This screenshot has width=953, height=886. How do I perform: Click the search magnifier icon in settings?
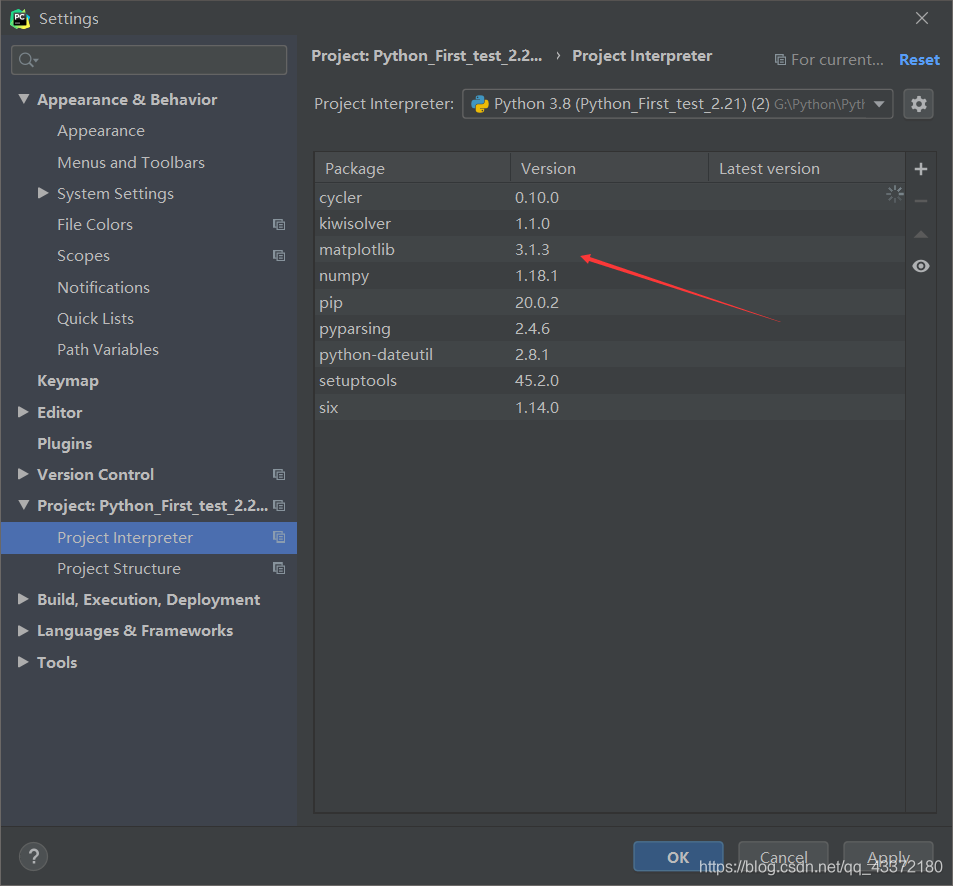(x=27, y=60)
